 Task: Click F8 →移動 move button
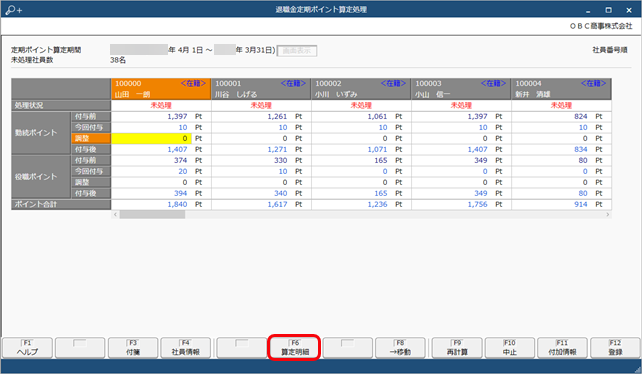400,348
